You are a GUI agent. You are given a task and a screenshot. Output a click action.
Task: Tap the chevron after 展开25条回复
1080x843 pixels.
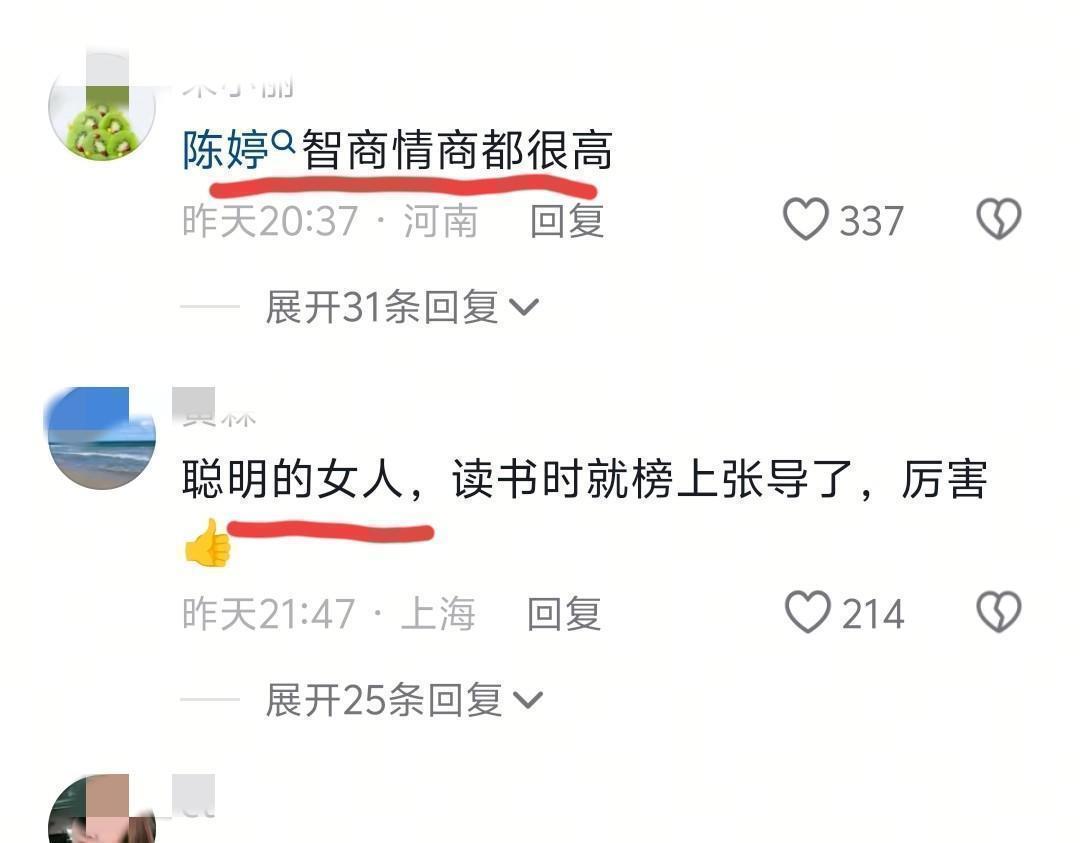click(528, 700)
